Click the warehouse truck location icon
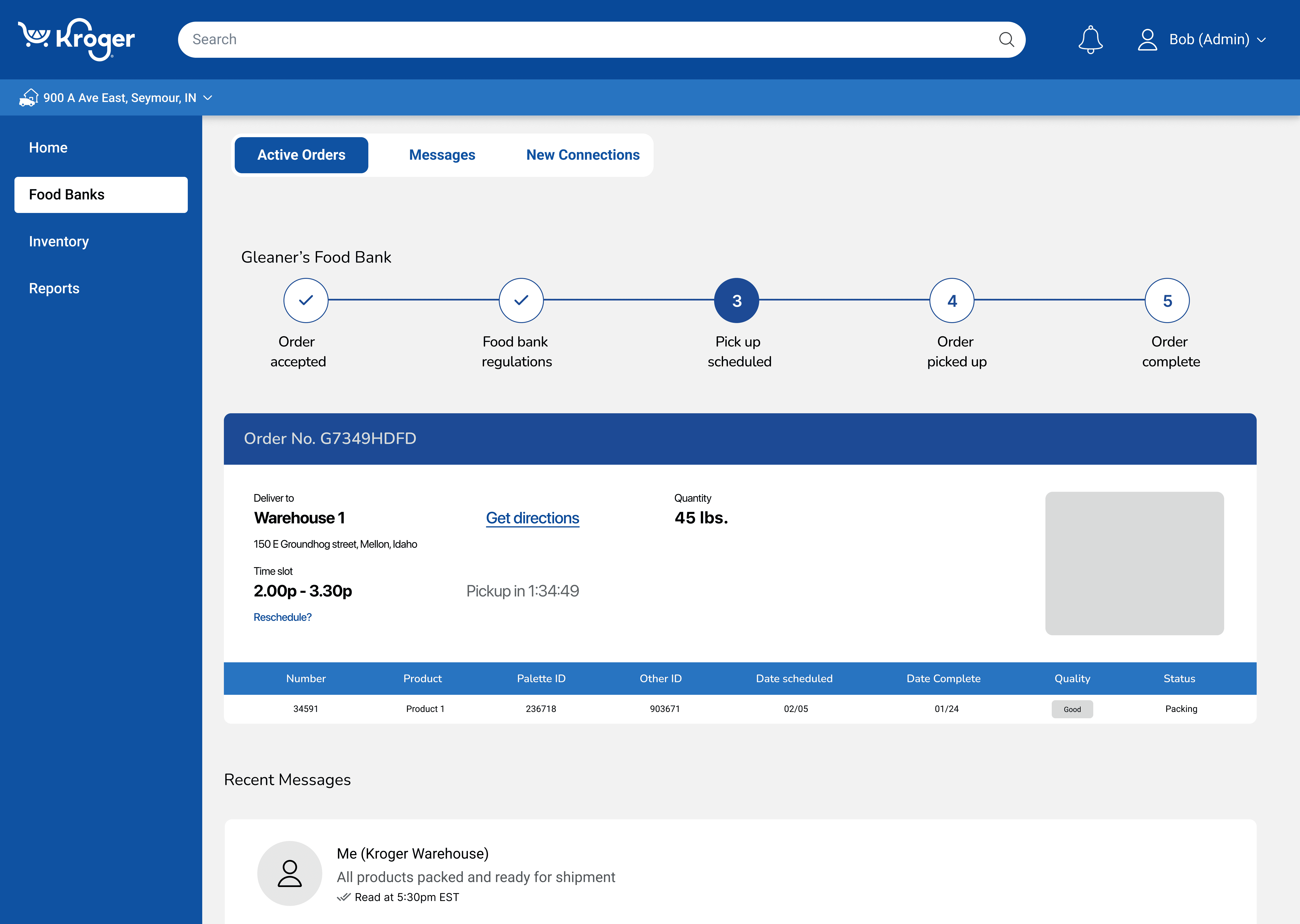The image size is (1300, 924). (28, 98)
